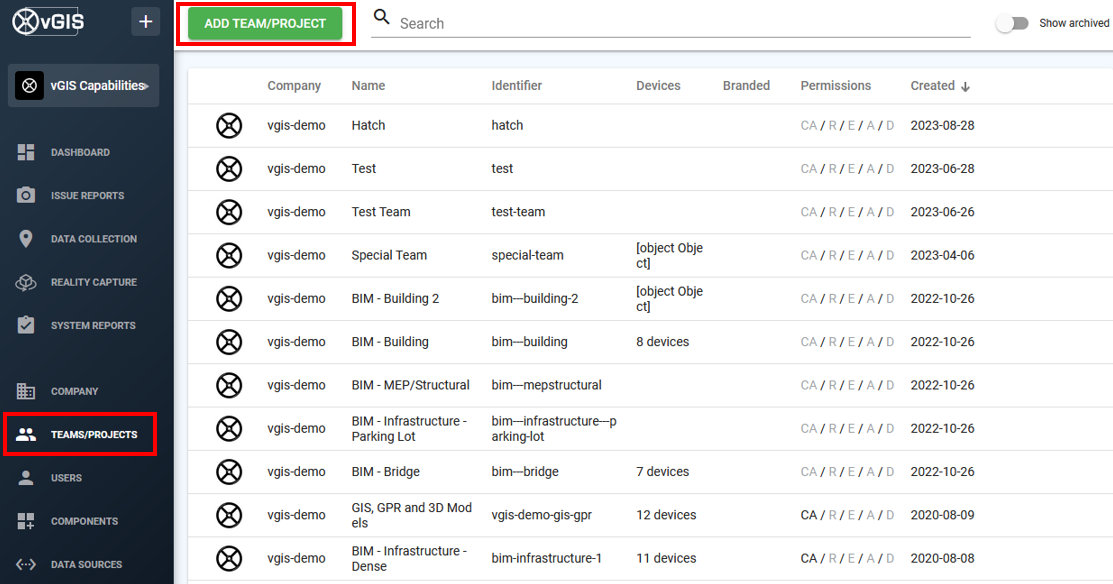This screenshot has height=584, width=1113.
Task: Click the Company building icon in the sidebar
Action: click(26, 391)
